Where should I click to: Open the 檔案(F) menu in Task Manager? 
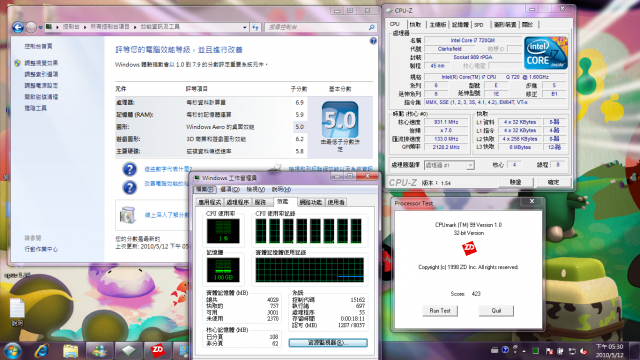tap(204, 189)
